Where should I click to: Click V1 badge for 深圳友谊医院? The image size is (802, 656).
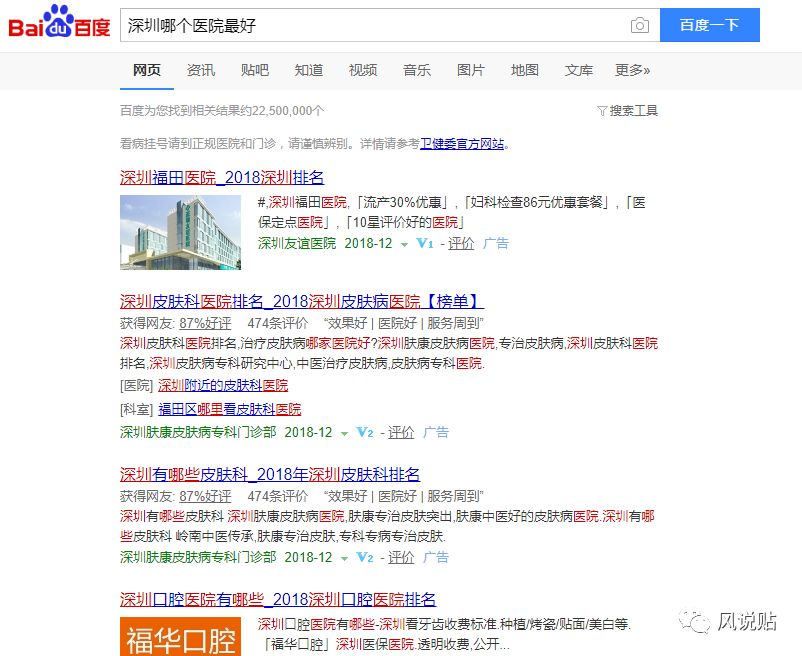coord(425,243)
